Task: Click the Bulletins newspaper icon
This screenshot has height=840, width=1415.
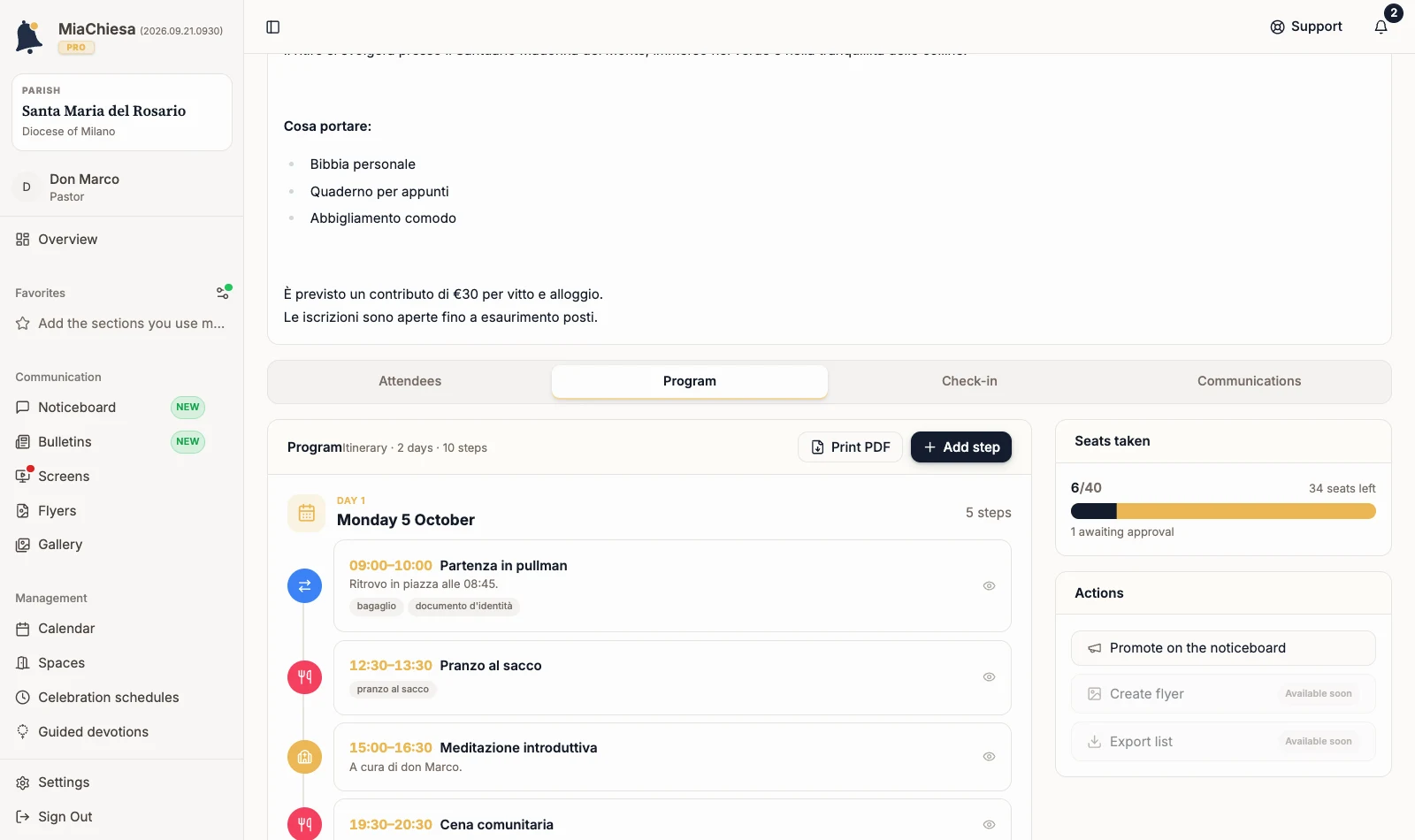Action: pos(23,442)
